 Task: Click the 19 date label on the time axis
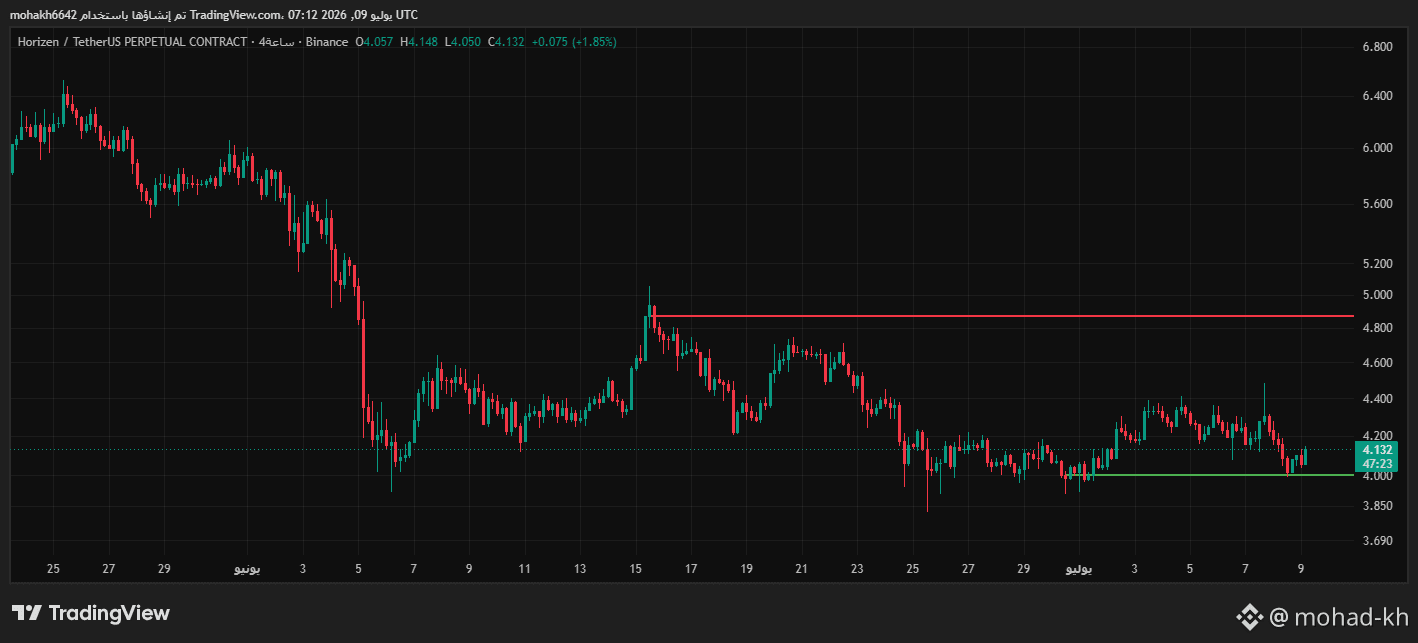[746, 569]
